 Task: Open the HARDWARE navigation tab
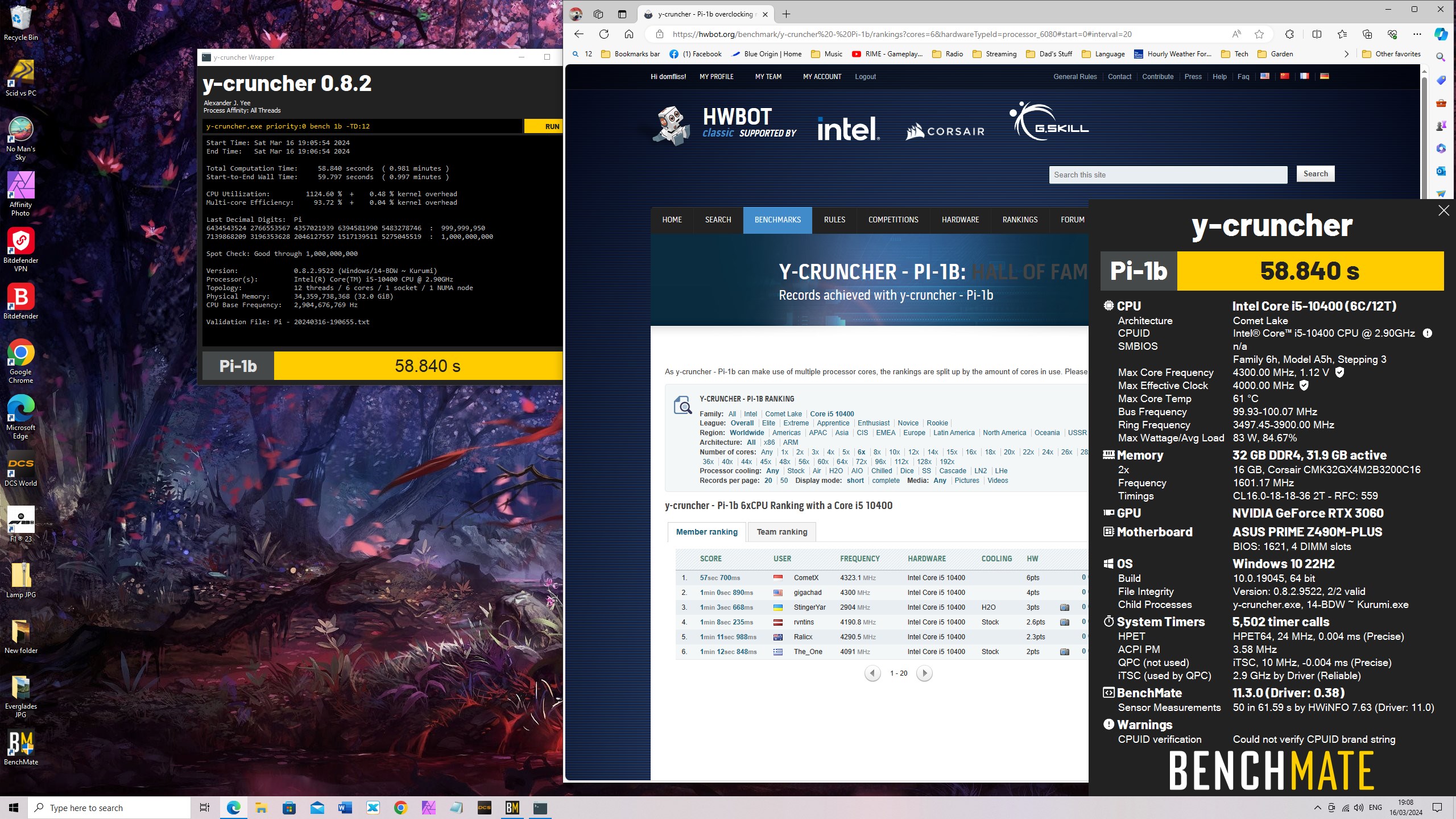tap(960, 220)
